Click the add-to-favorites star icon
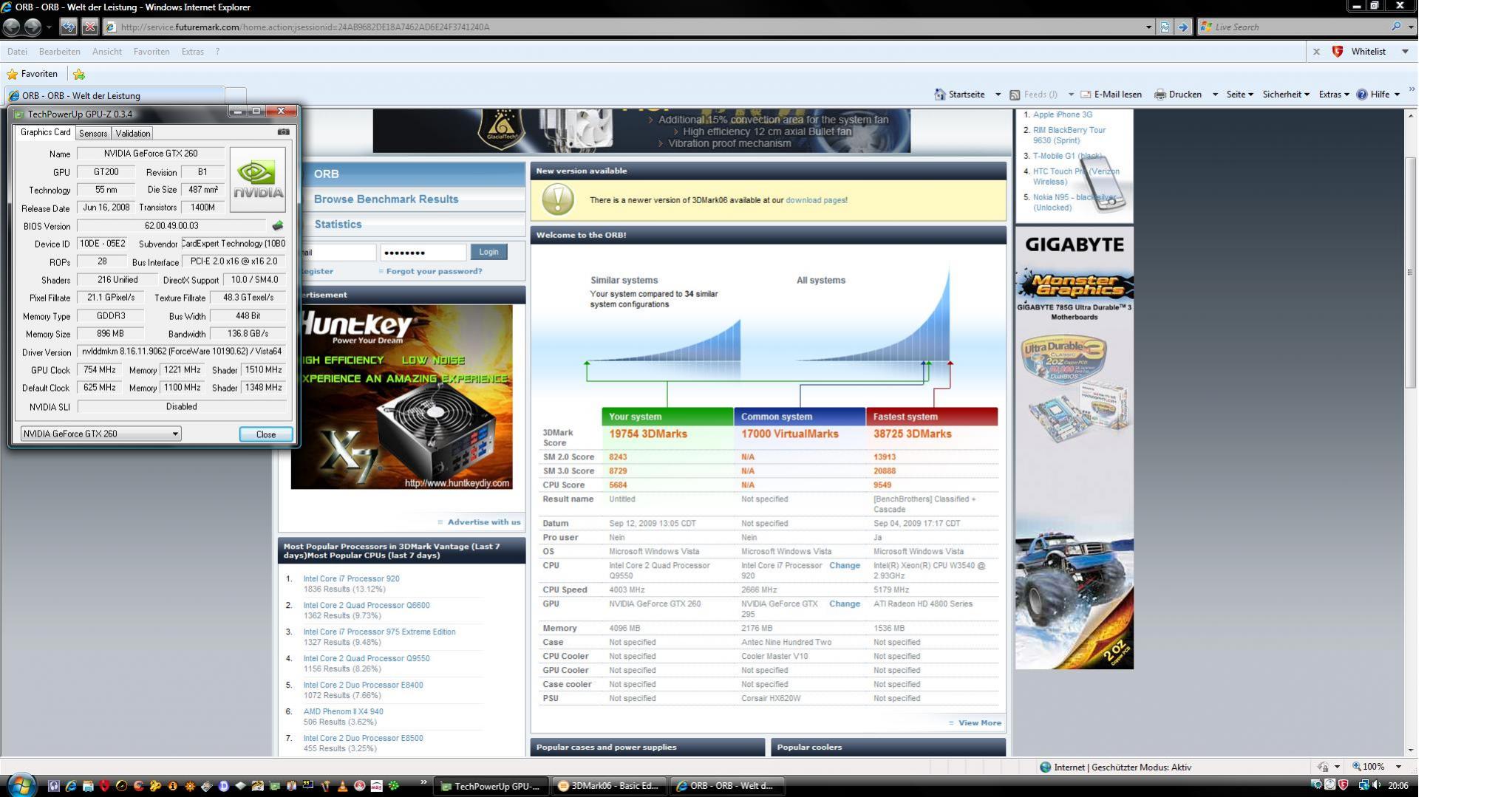Image resolution: width=1512 pixels, height=797 pixels. (79, 74)
